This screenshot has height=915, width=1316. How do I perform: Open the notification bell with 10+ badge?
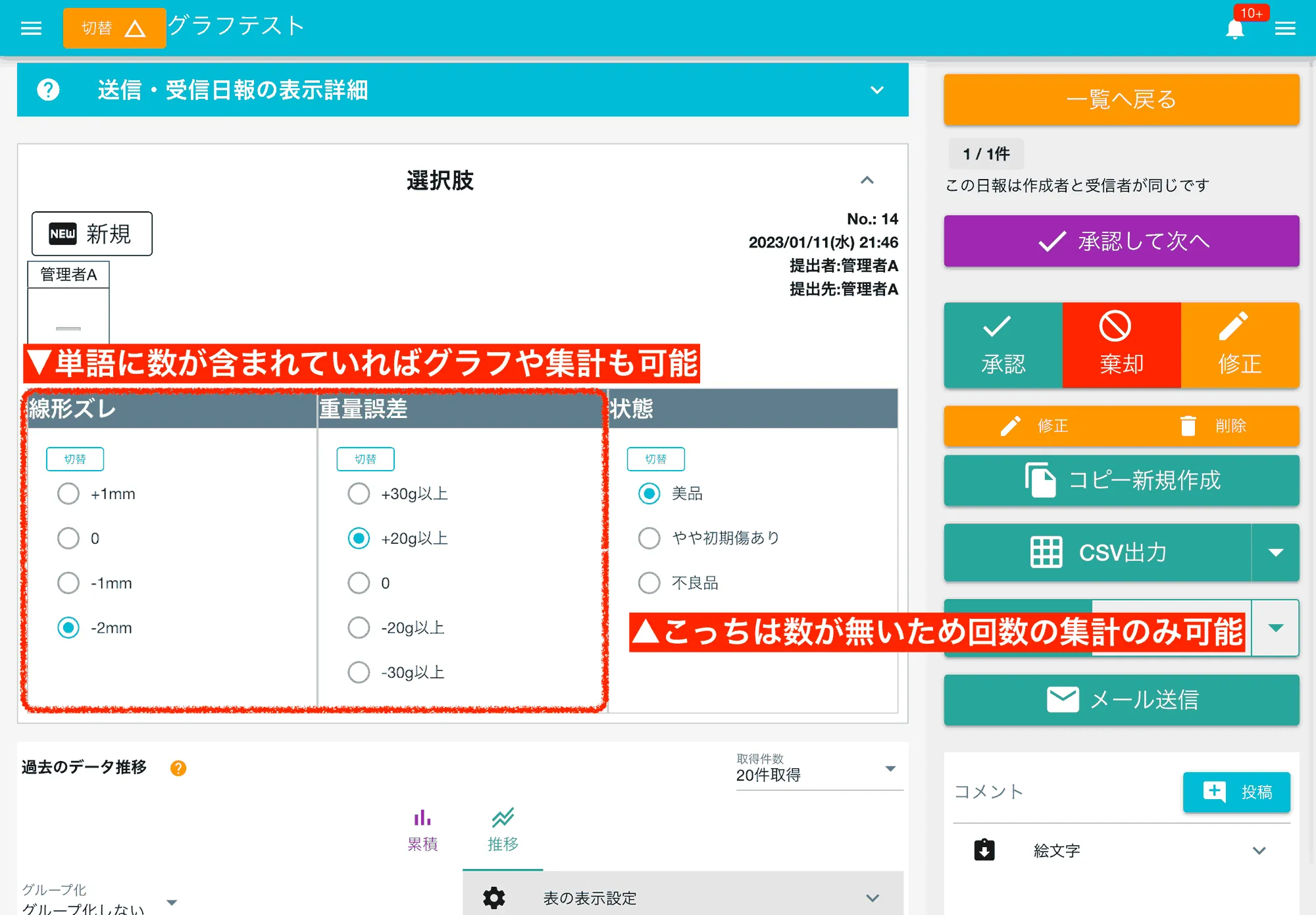pyautogui.click(x=1236, y=28)
